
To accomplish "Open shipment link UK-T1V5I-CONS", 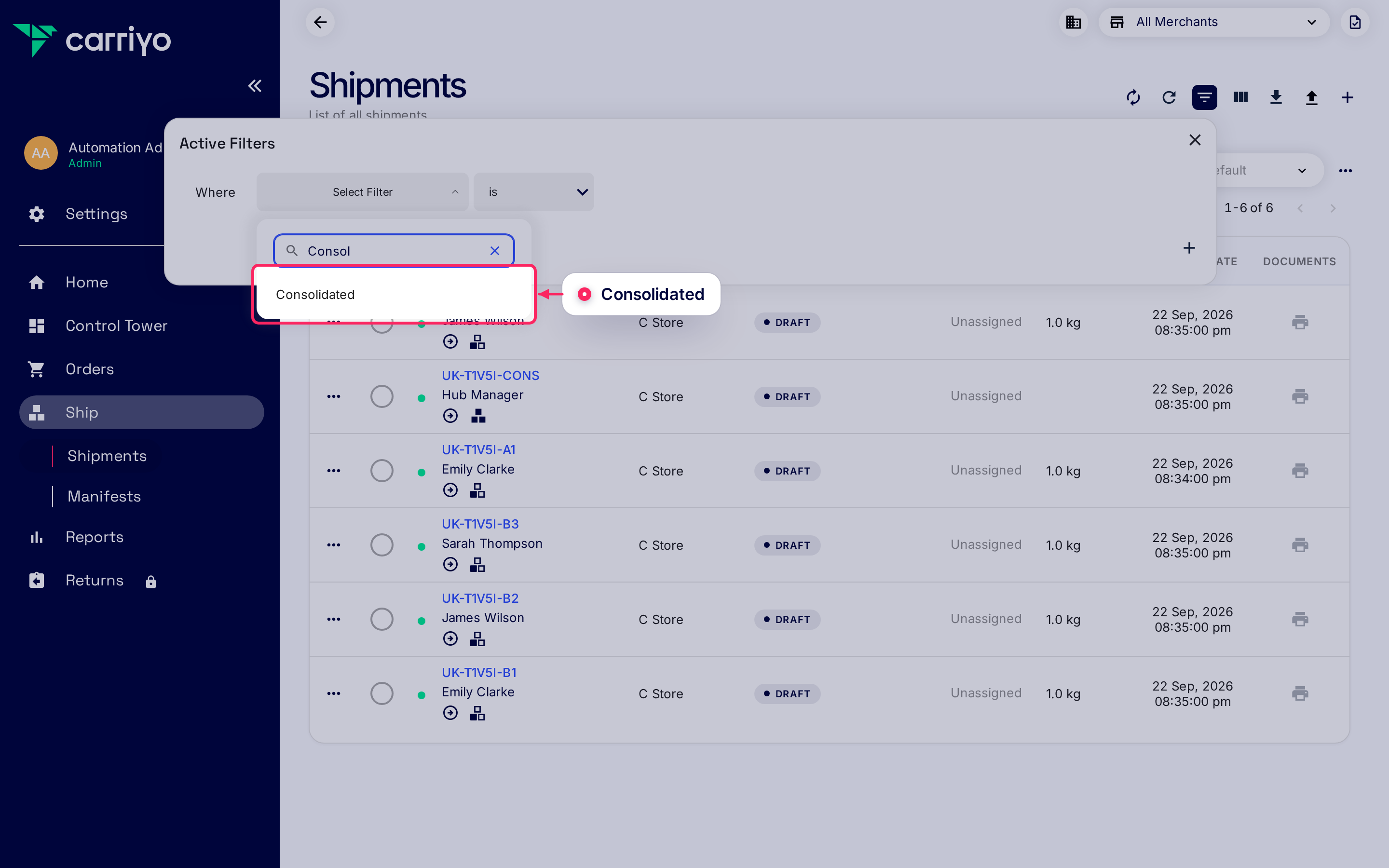I will tap(490, 376).
